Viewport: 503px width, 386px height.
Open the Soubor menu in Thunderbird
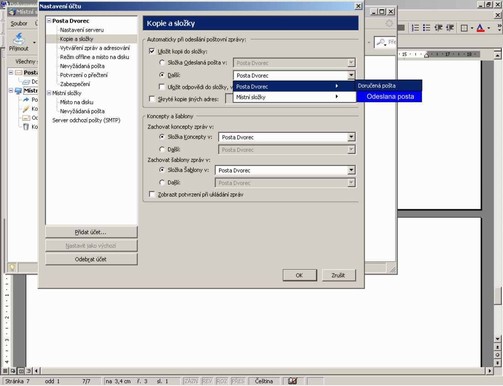[x=19, y=23]
